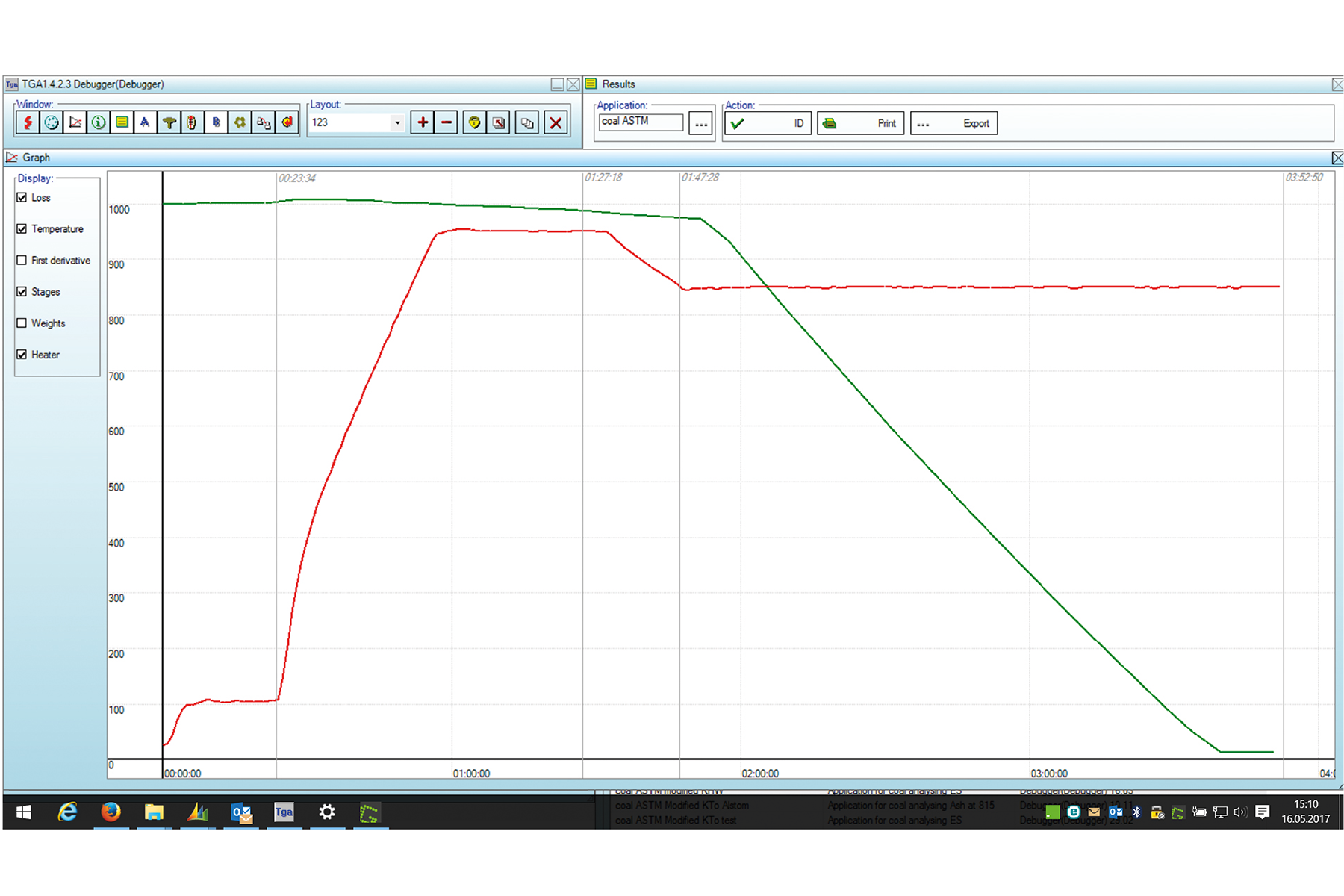Click the red X icon beside layout tools
This screenshot has width=1344, height=896.
[556, 122]
